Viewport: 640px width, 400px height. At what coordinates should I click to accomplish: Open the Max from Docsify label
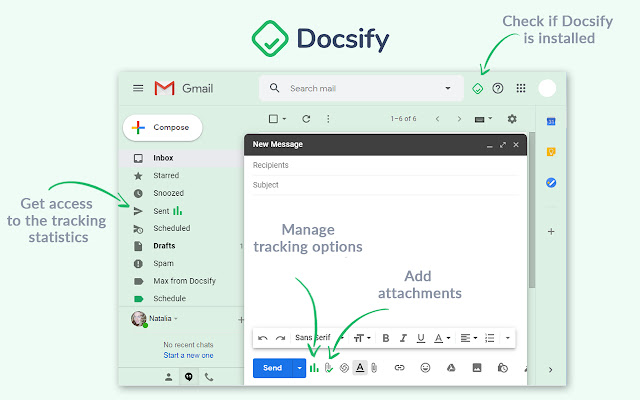pos(182,281)
